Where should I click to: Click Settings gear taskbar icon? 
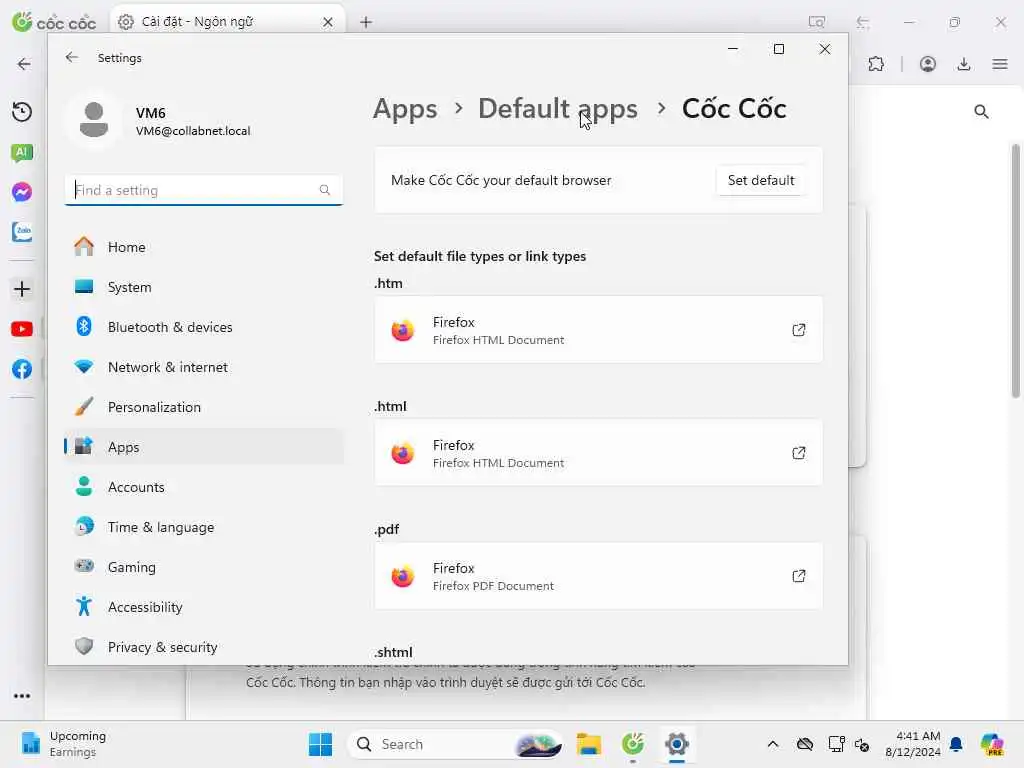[x=677, y=744]
